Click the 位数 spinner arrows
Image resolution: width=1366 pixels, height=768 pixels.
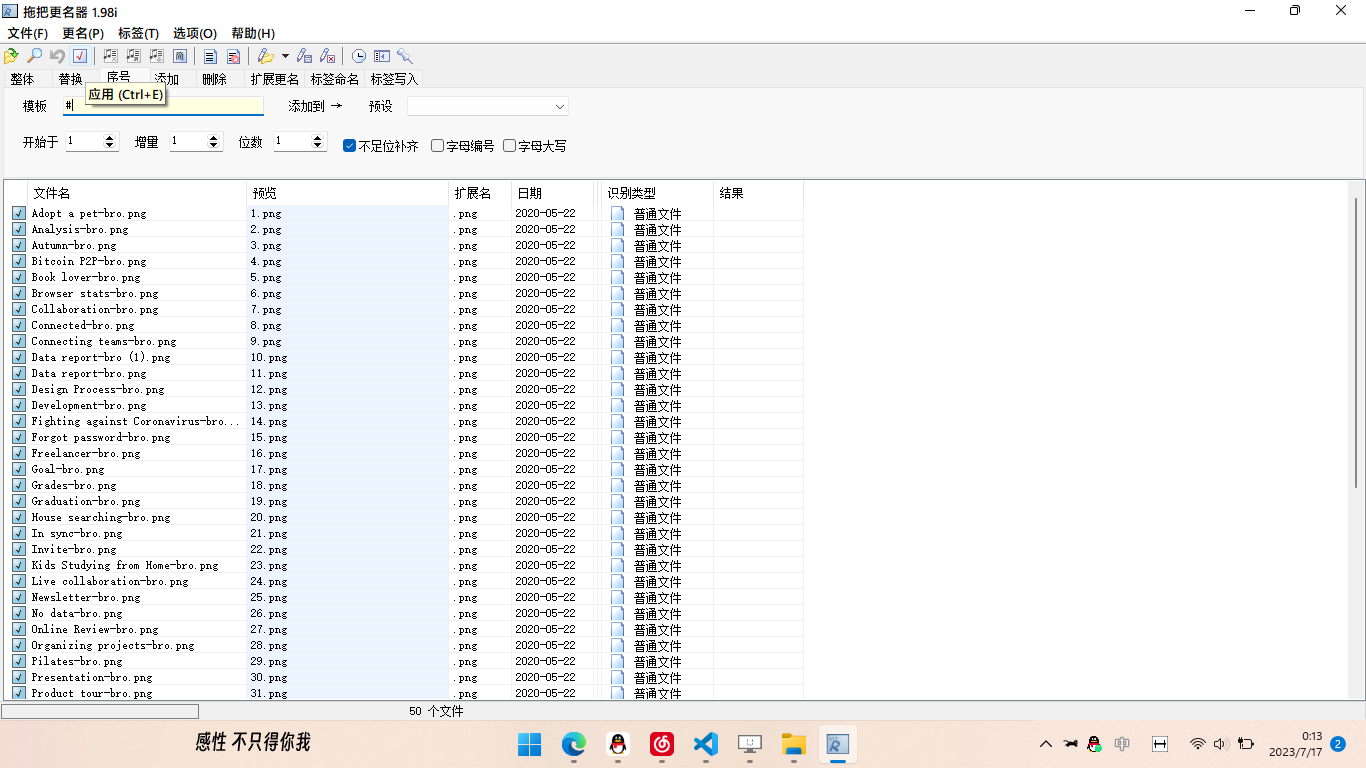pos(319,142)
